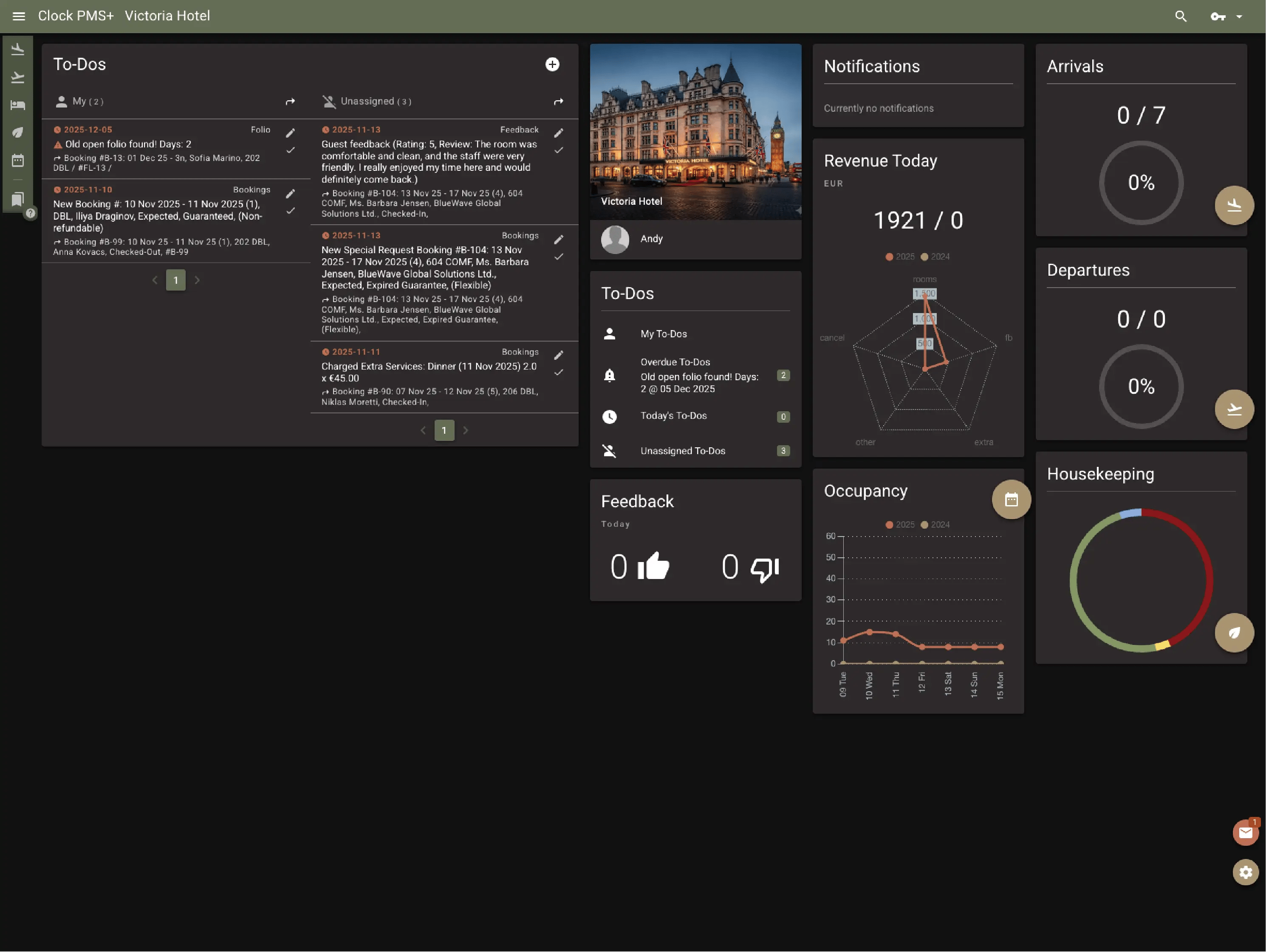Check off Charged Extra Services to-do
This screenshot has height=952, width=1266.
click(x=558, y=373)
